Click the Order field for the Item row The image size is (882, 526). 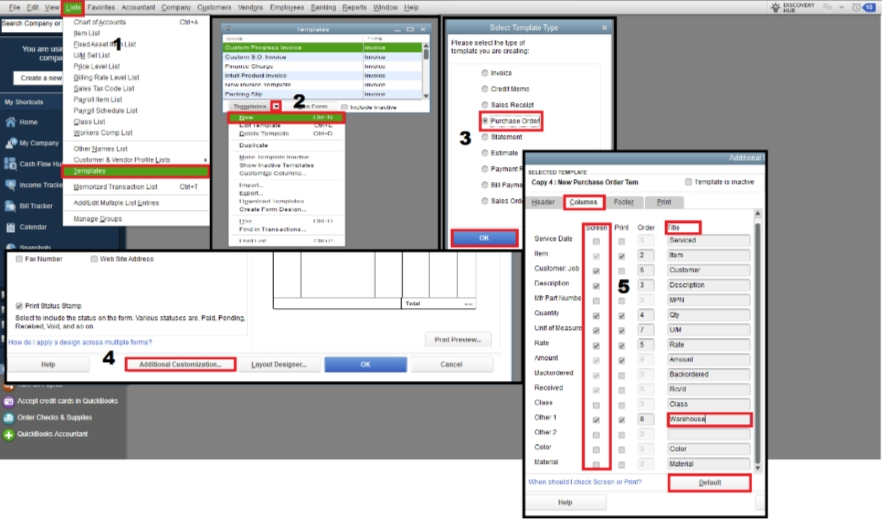[646, 255]
